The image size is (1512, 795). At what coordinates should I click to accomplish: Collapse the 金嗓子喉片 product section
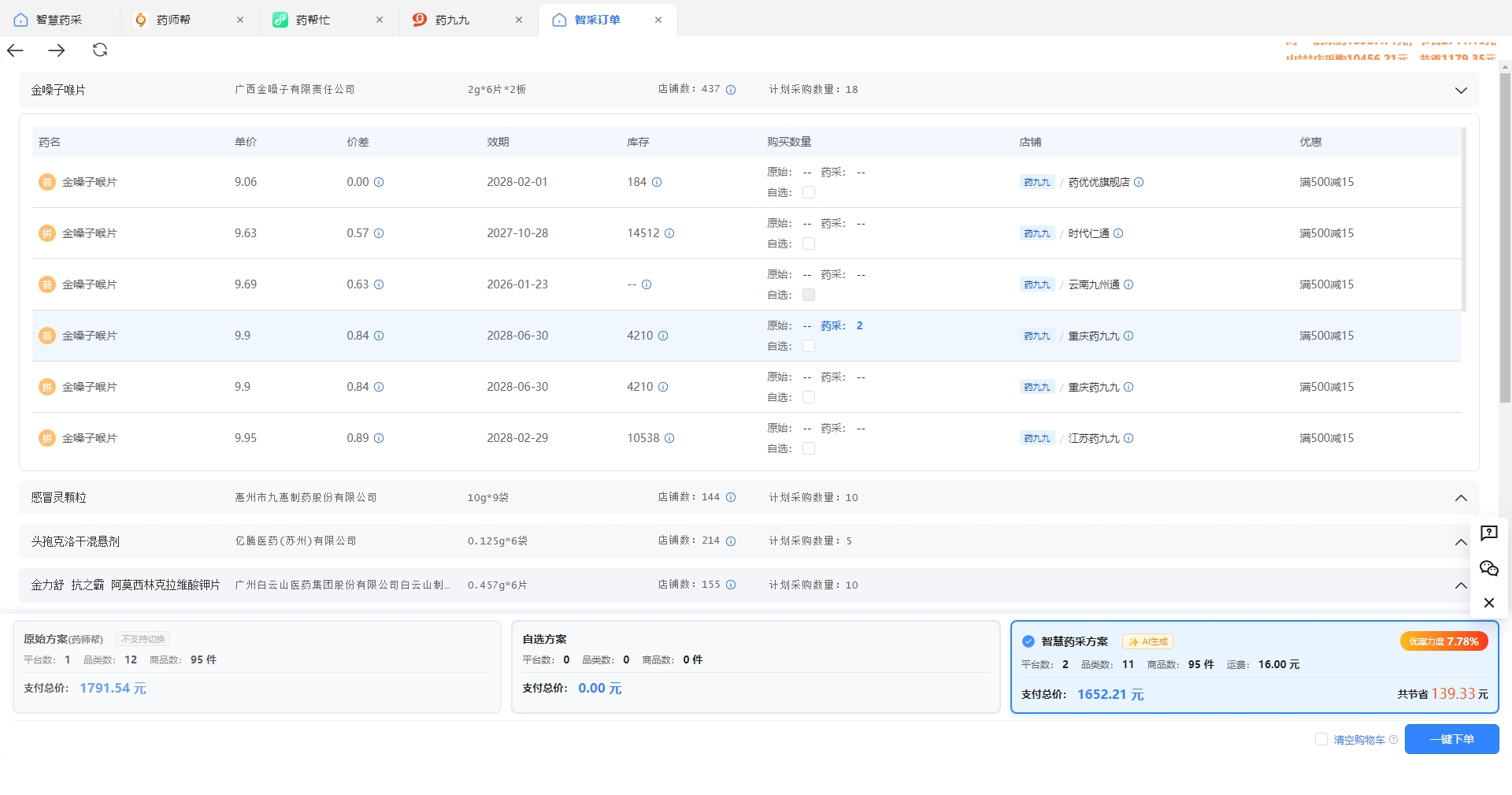(1461, 90)
